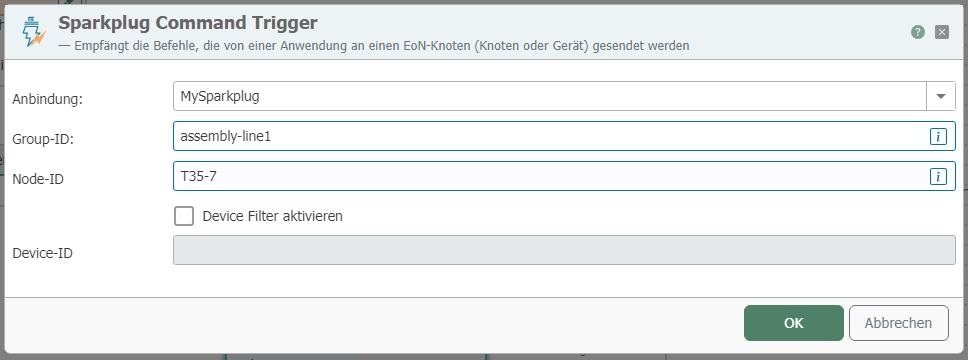The height and width of the screenshot is (360, 968).
Task: Click the 'Sparkplug Command Trigger' title text
Action: [x=188, y=23]
